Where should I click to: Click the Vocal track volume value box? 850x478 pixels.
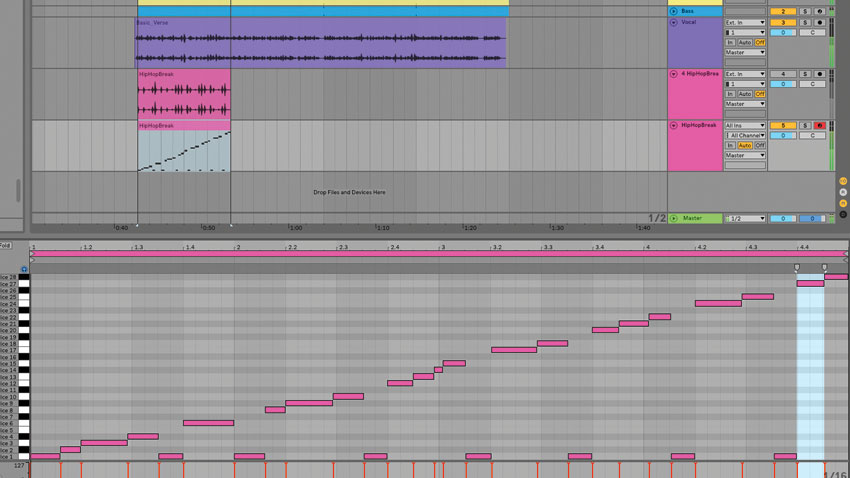pos(783,33)
